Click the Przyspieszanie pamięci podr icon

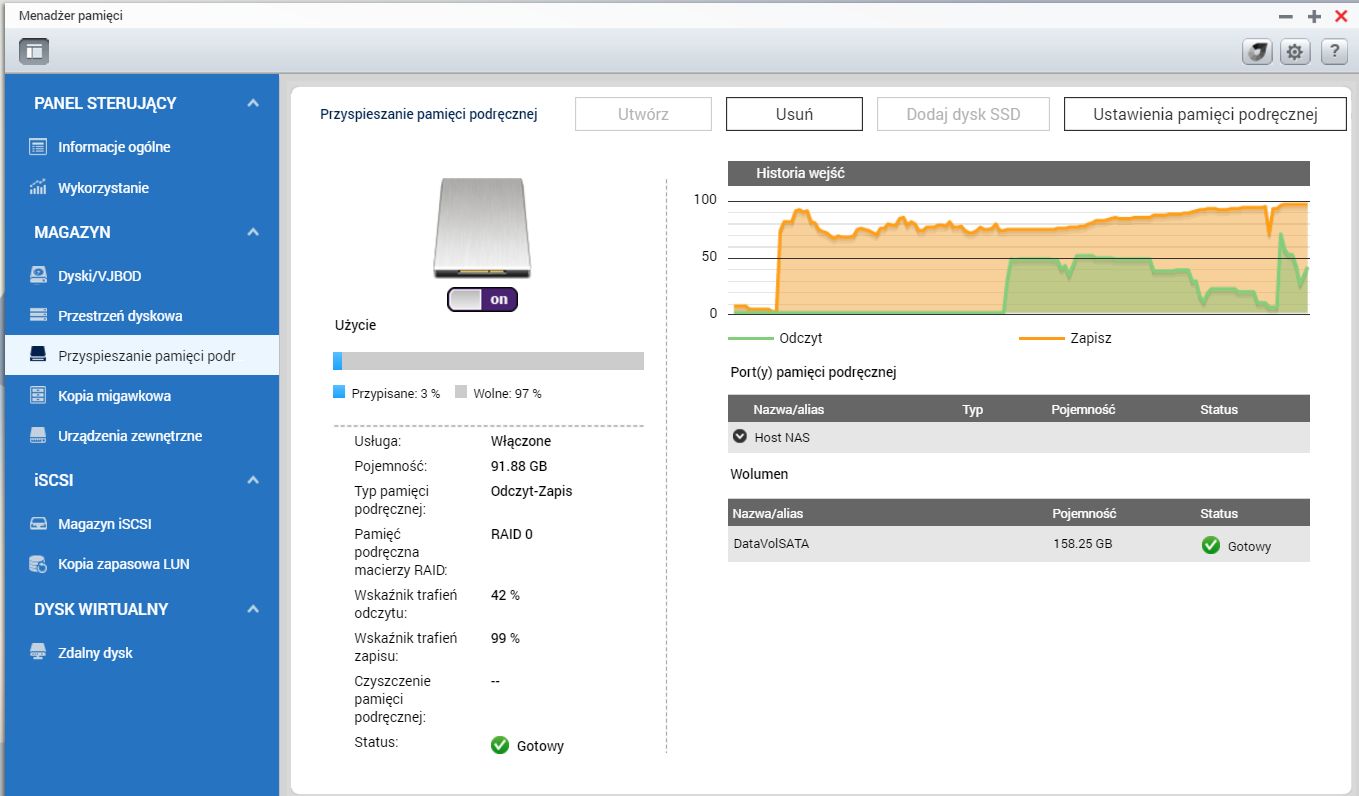(x=38, y=354)
